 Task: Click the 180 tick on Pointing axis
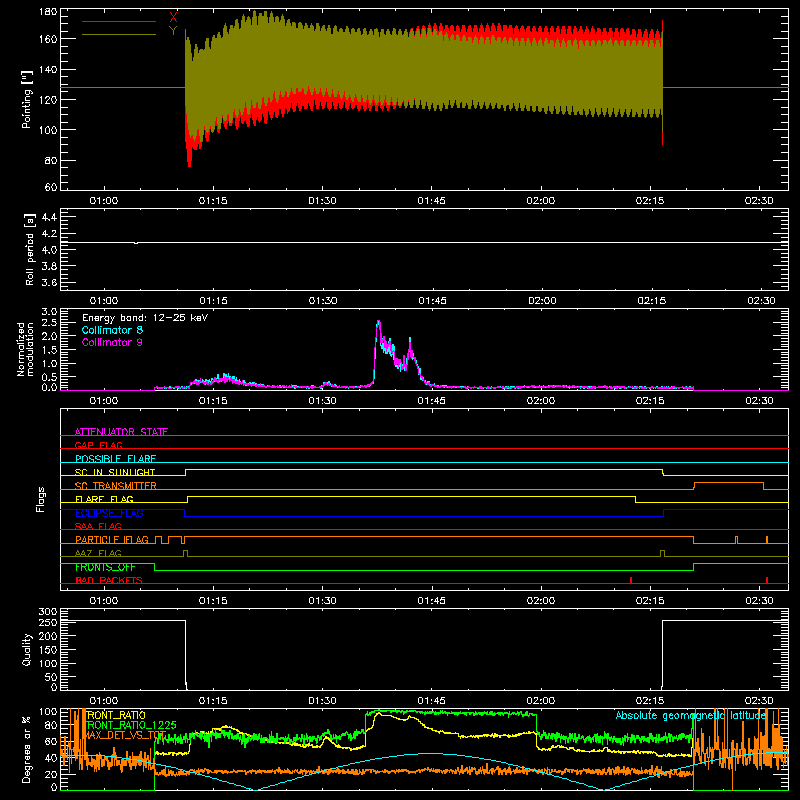(x=48, y=12)
